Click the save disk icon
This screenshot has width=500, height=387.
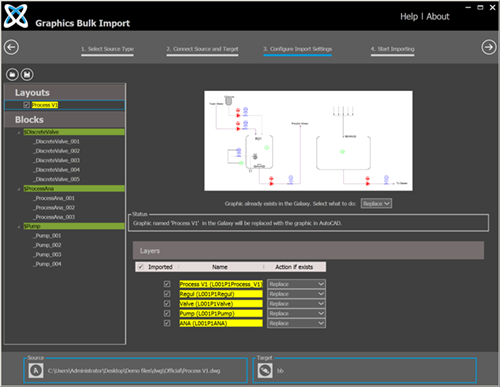tap(27, 75)
